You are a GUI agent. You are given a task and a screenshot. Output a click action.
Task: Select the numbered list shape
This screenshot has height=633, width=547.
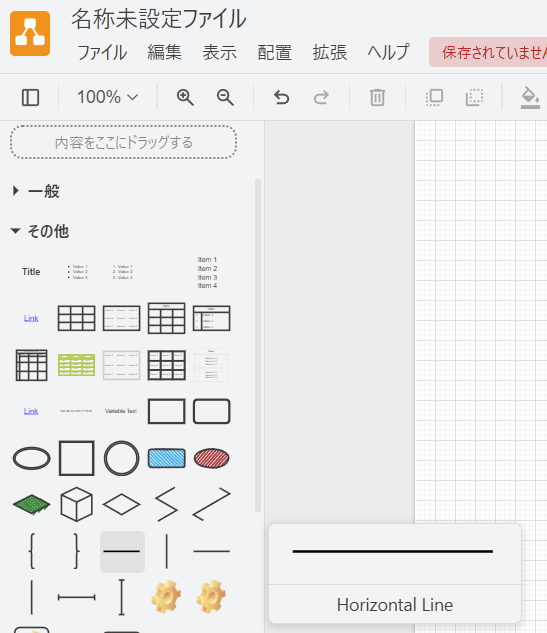point(122,272)
